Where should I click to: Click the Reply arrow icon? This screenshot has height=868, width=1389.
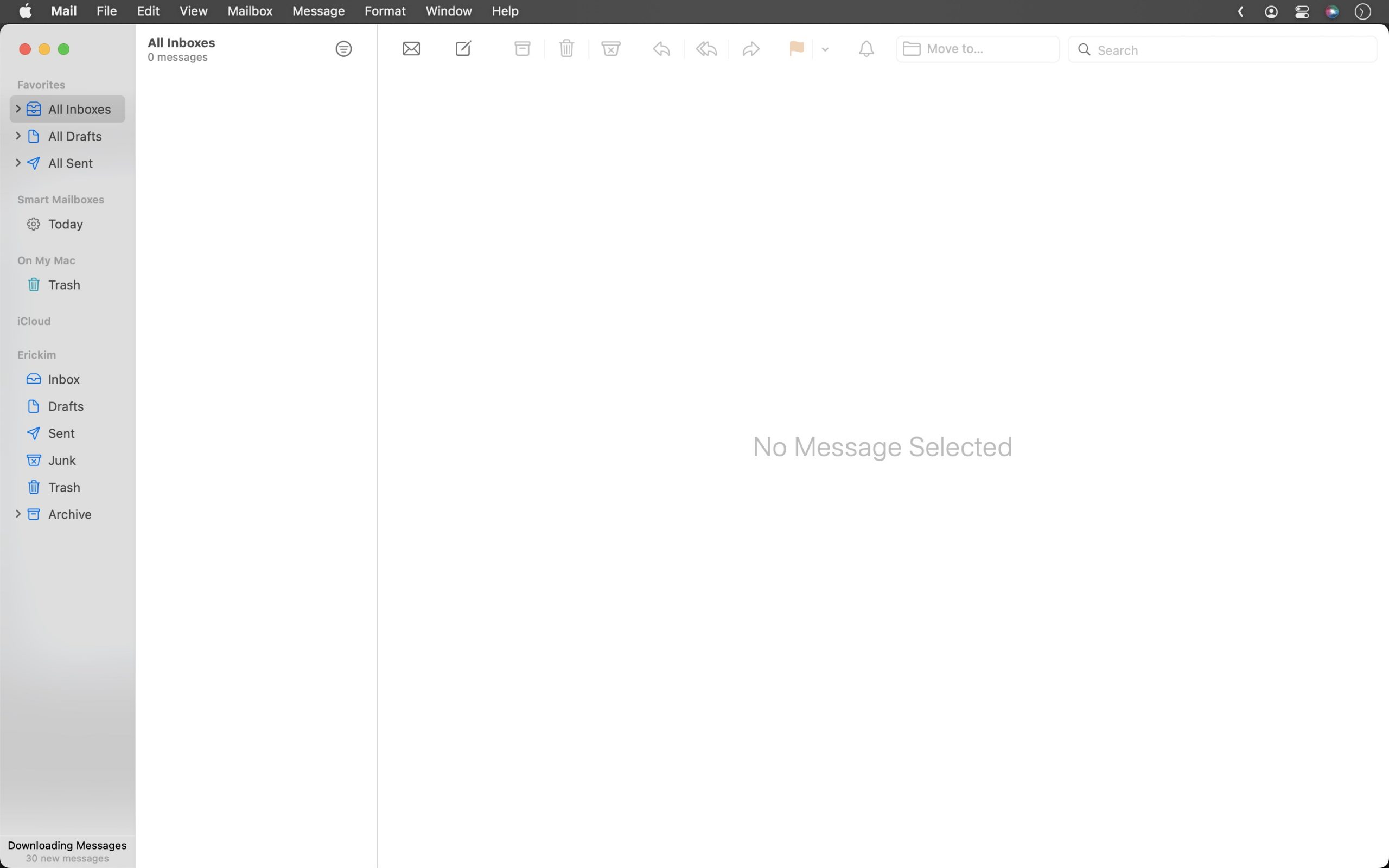pos(661,49)
